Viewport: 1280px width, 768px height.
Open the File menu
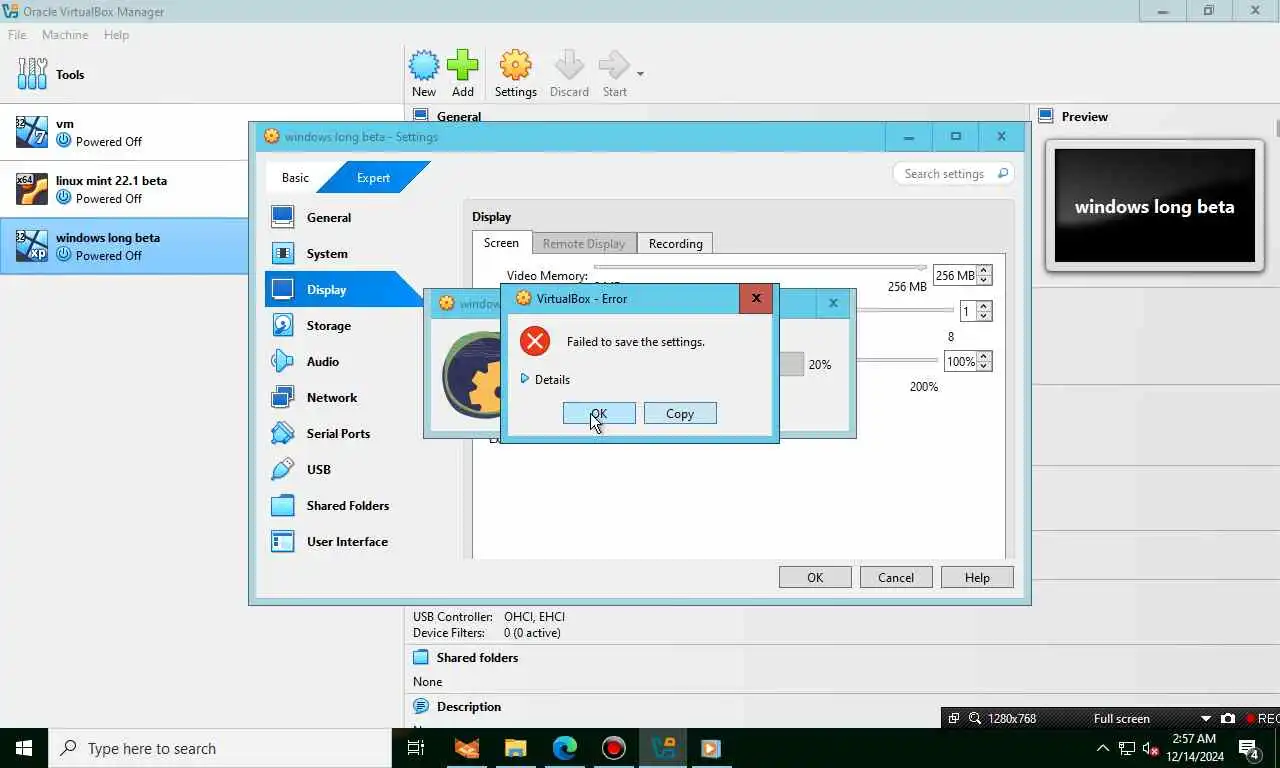pyautogui.click(x=17, y=34)
